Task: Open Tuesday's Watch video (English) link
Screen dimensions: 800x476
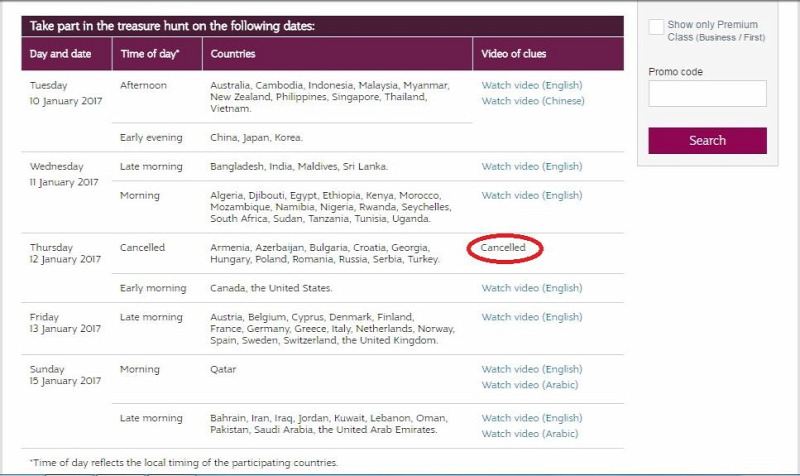Action: pyautogui.click(x=532, y=85)
